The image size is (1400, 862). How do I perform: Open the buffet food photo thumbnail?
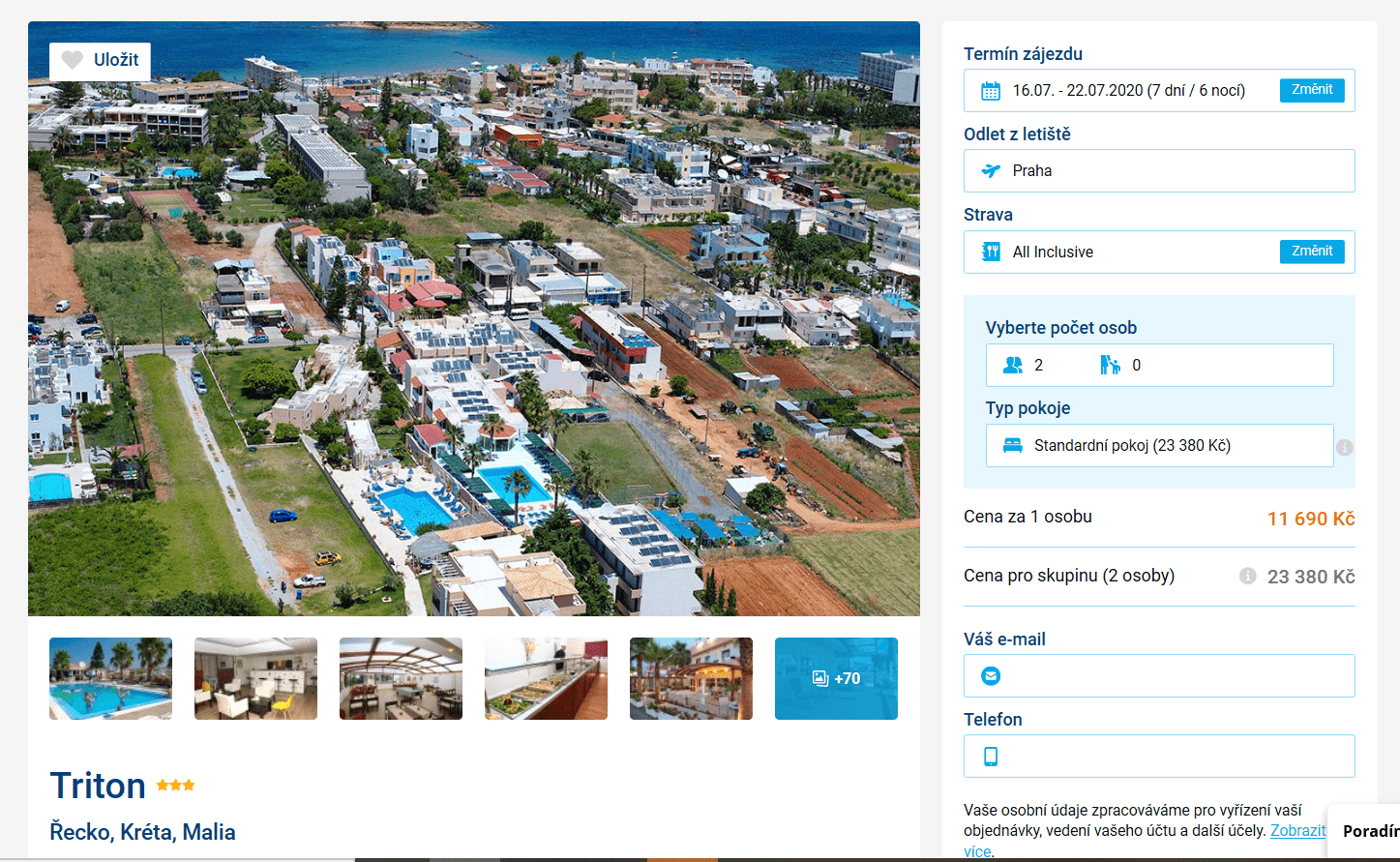pos(546,678)
